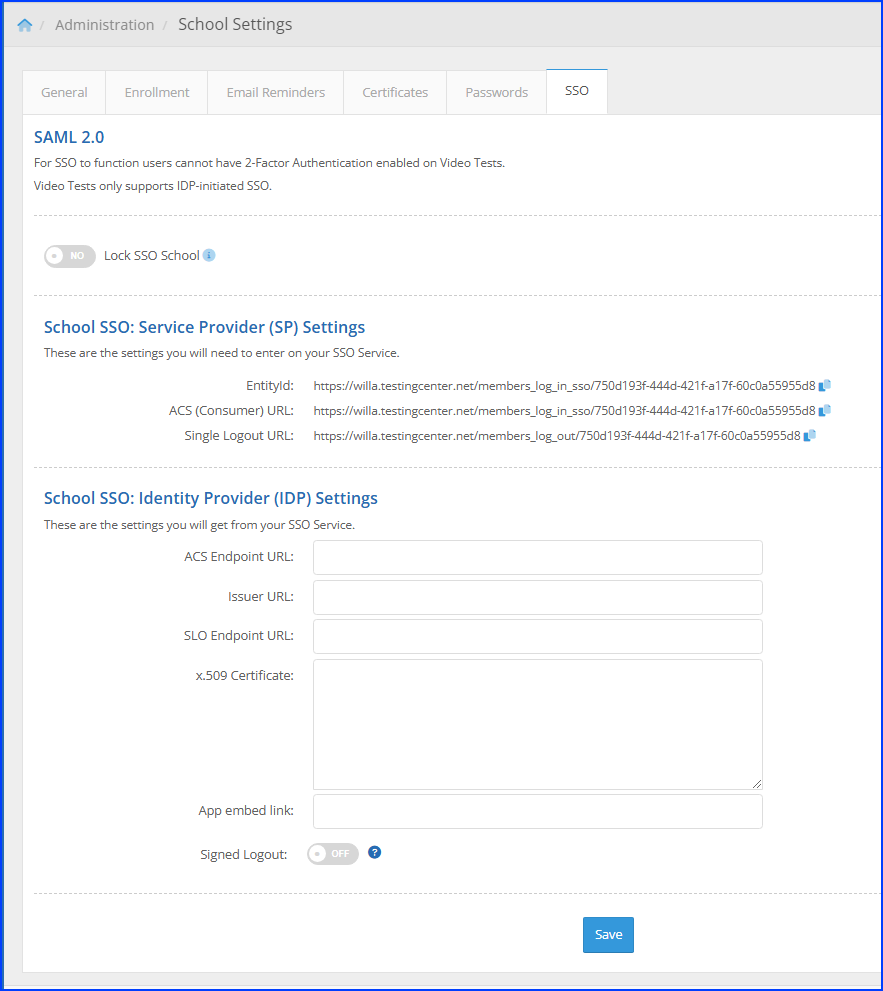Screen dimensions: 883x991
Task: Click the Home icon in breadcrumb
Action: point(25,25)
